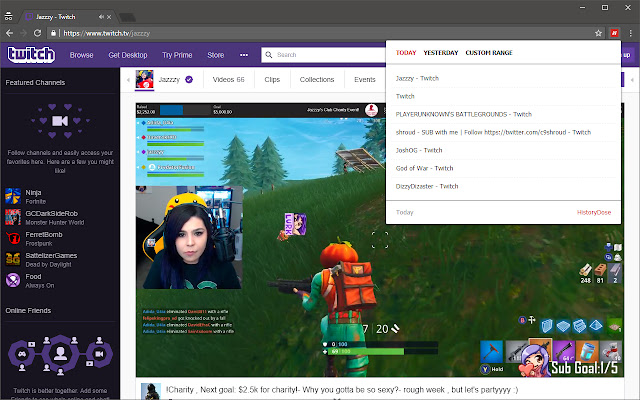The height and width of the screenshot is (400, 640).
Task: Click the GCDarkSideRob channel name
Action: [51, 213]
